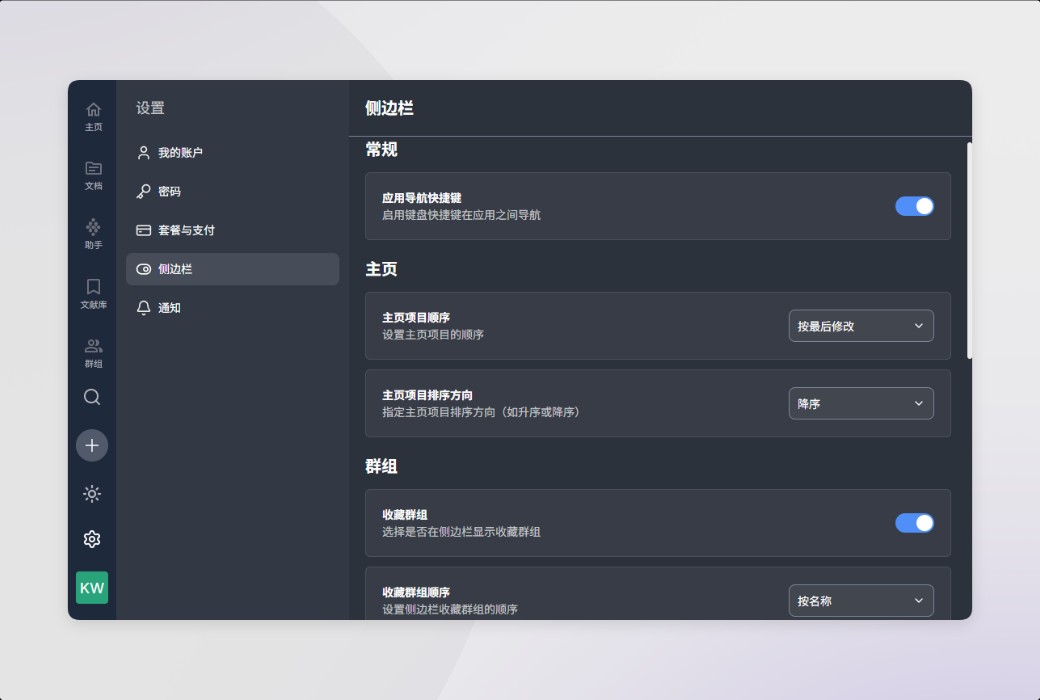Click the toggle icon beside 侧边栏

click(143, 269)
